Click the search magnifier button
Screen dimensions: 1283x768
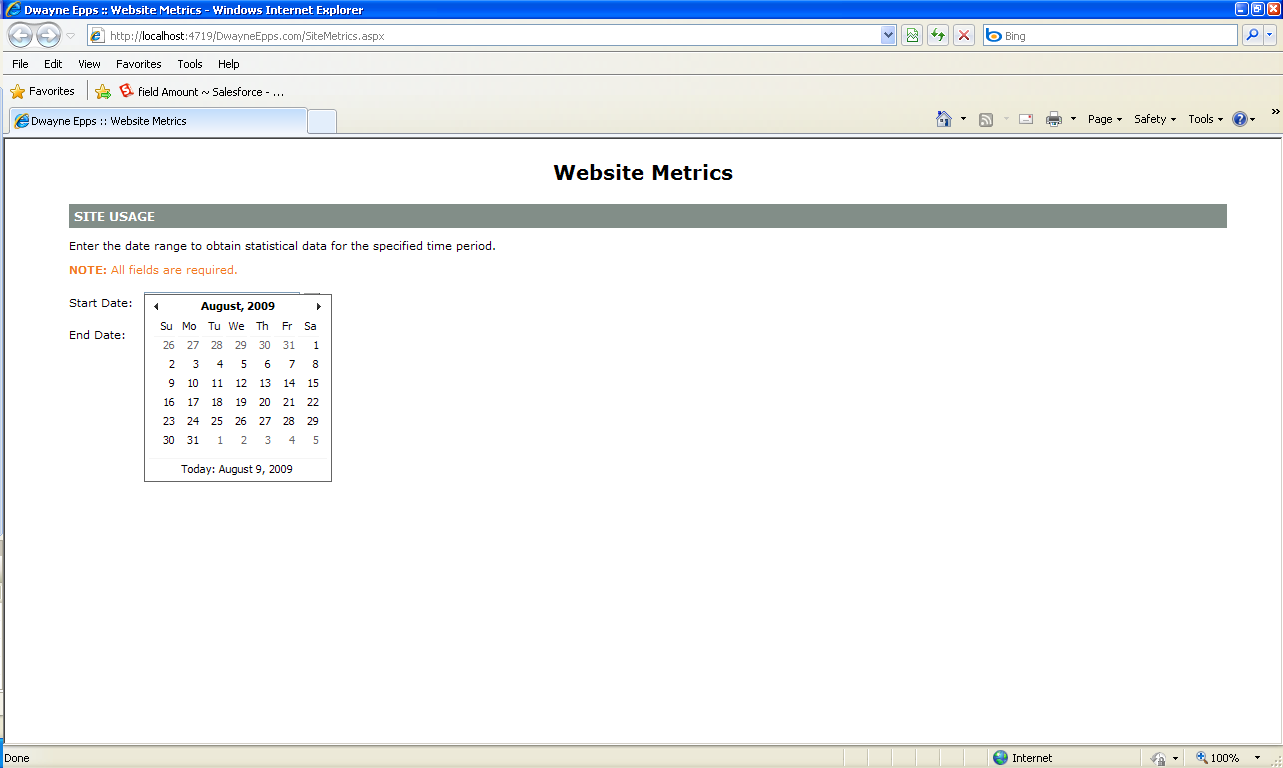[1252, 35]
